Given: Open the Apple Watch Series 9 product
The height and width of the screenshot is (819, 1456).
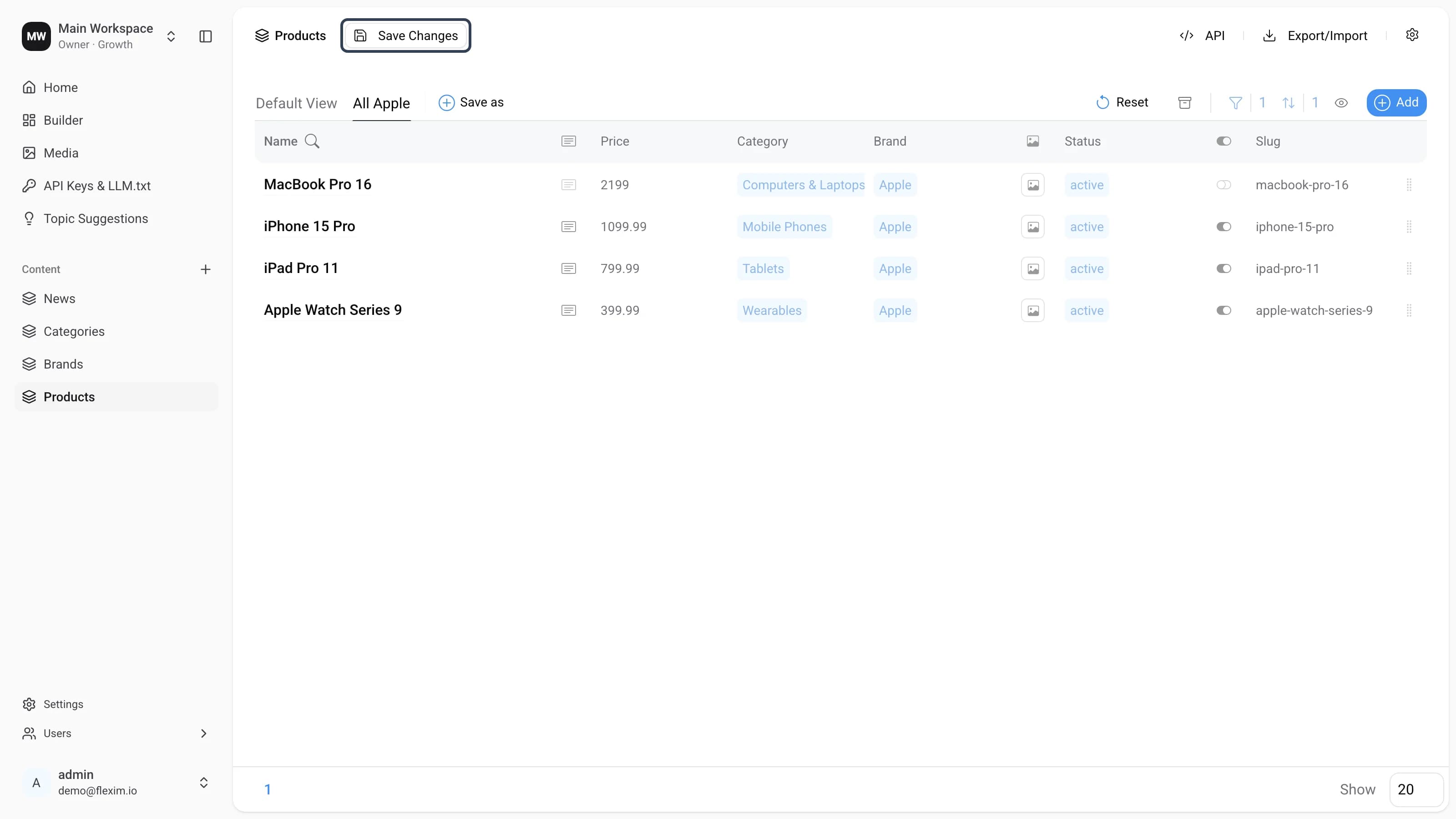Looking at the screenshot, I should tap(333, 310).
